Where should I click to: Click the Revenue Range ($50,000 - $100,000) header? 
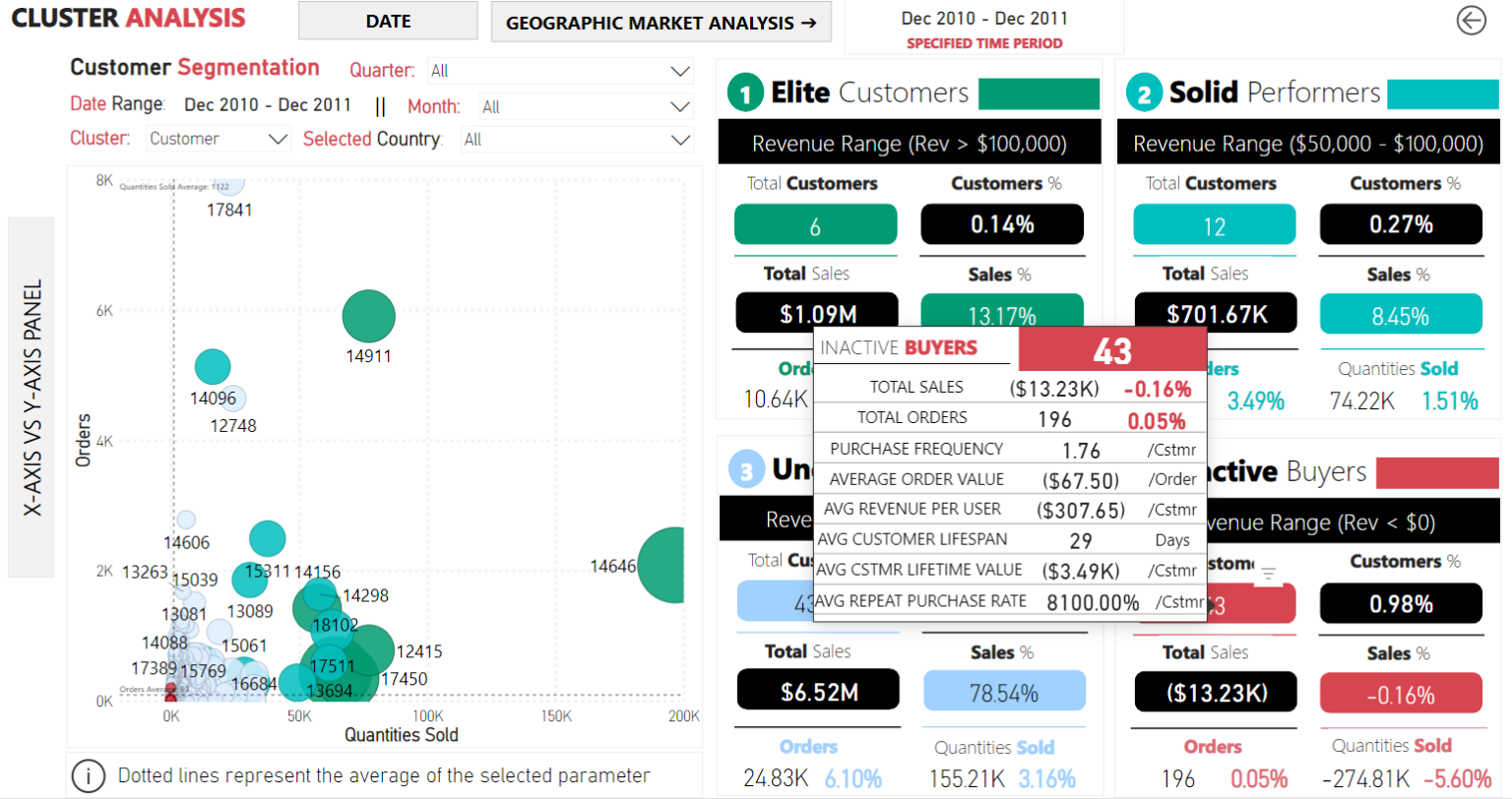1308,144
